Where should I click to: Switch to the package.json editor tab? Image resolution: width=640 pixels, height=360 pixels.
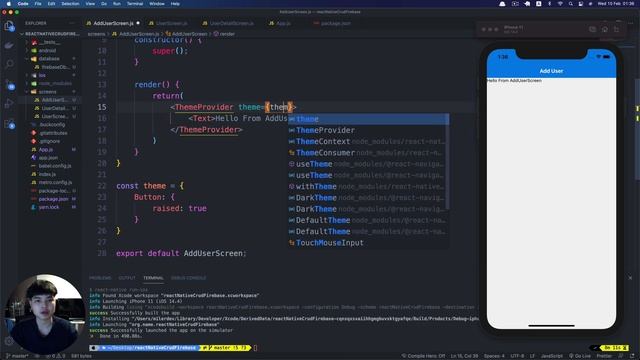[x=332, y=23]
